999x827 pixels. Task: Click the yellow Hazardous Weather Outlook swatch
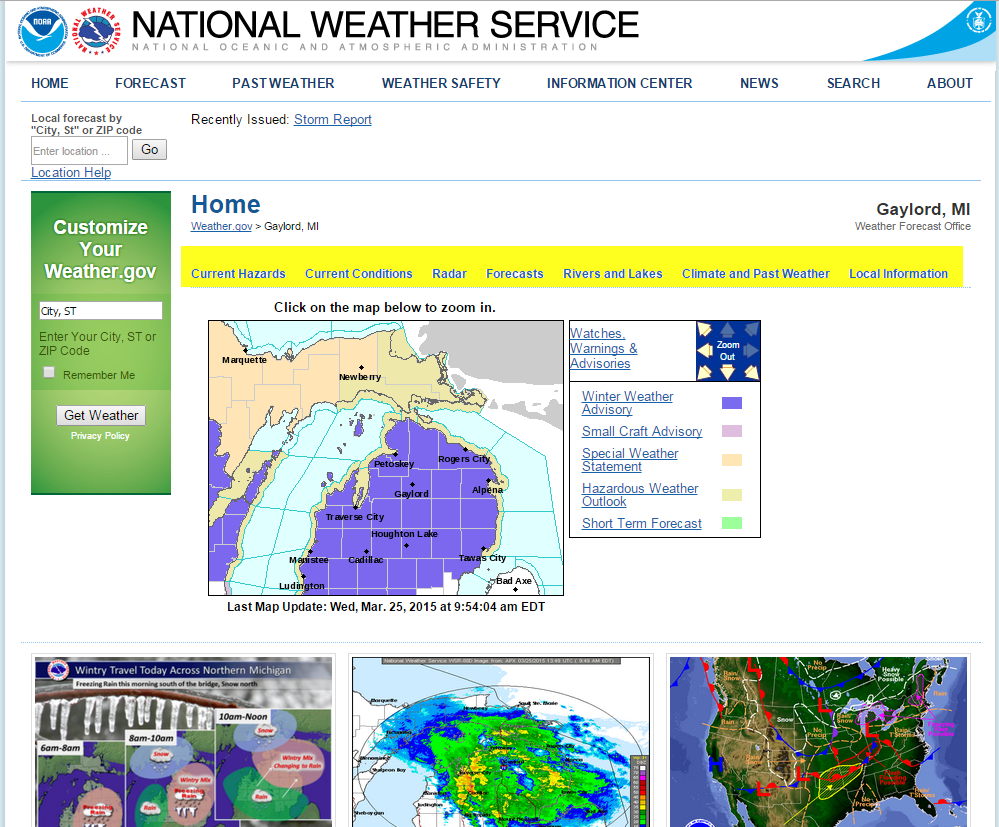[731, 494]
